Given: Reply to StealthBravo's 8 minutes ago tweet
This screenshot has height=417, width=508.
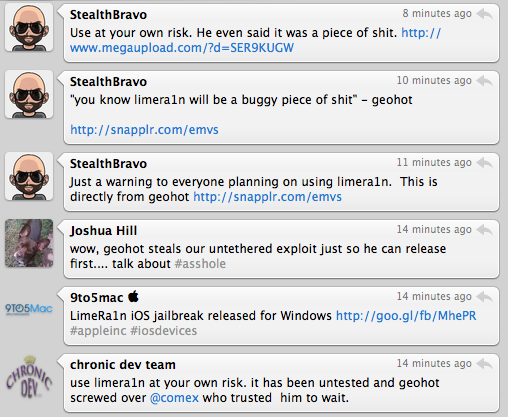Looking at the screenshot, I should coord(484,14).
